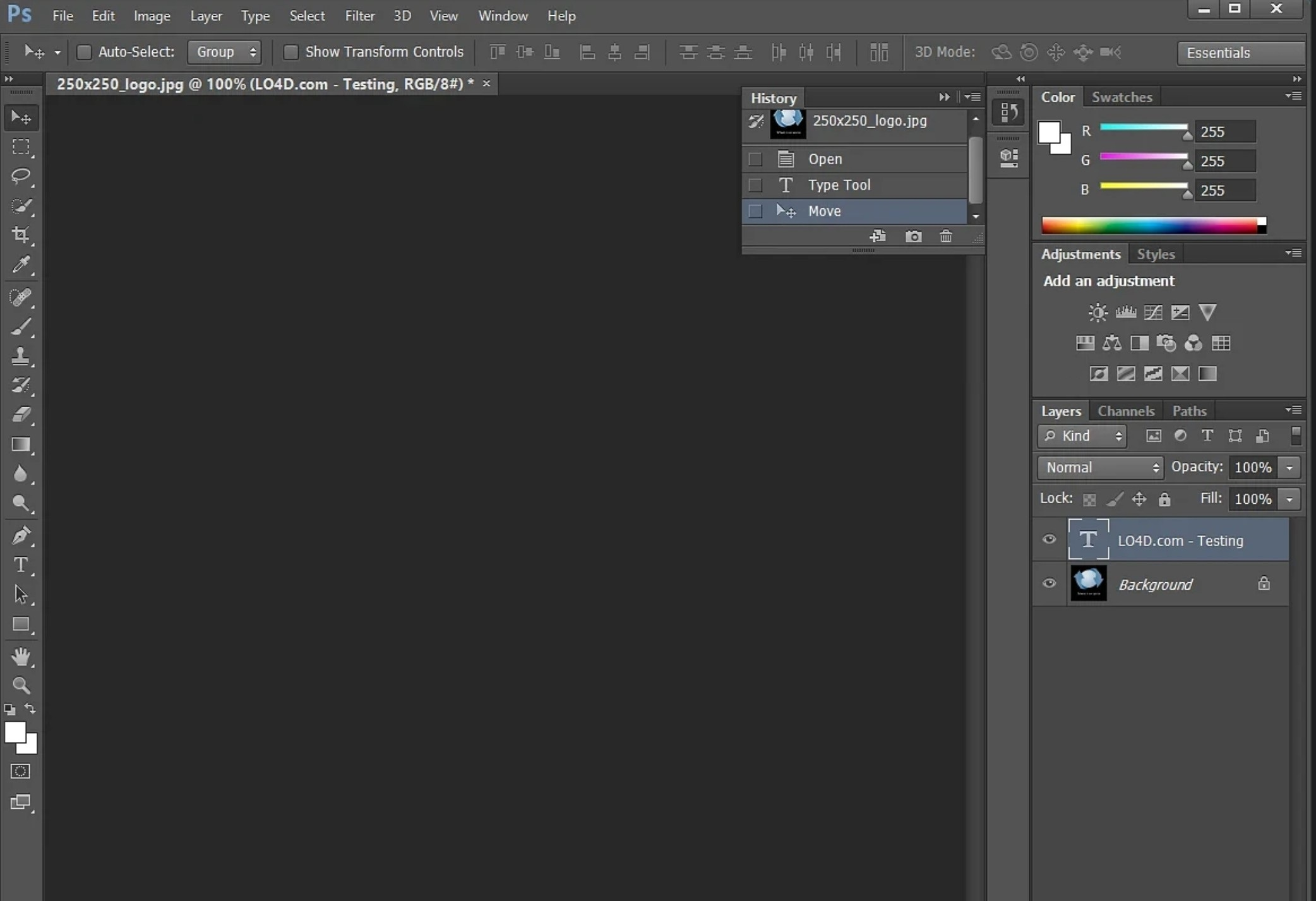This screenshot has height=901, width=1316.
Task: Select the History Brush tool
Action: pyautogui.click(x=21, y=385)
